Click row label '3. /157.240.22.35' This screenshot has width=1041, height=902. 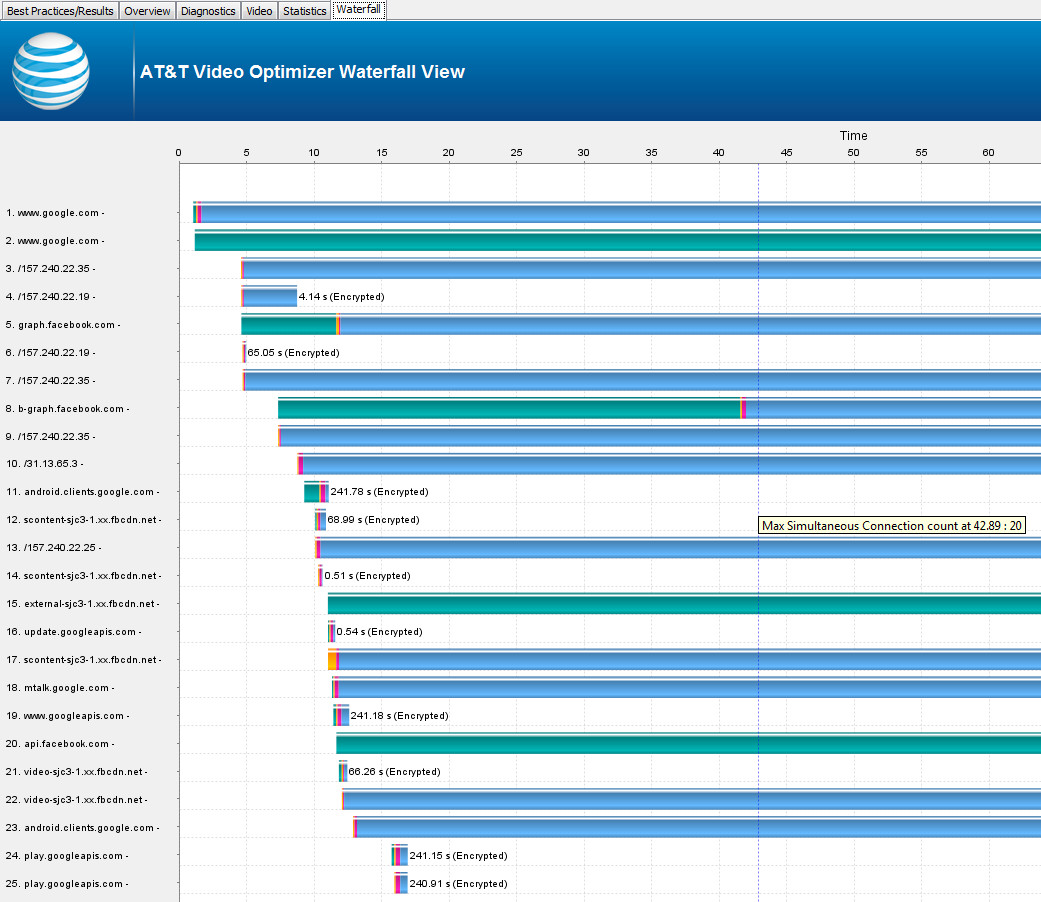50,269
